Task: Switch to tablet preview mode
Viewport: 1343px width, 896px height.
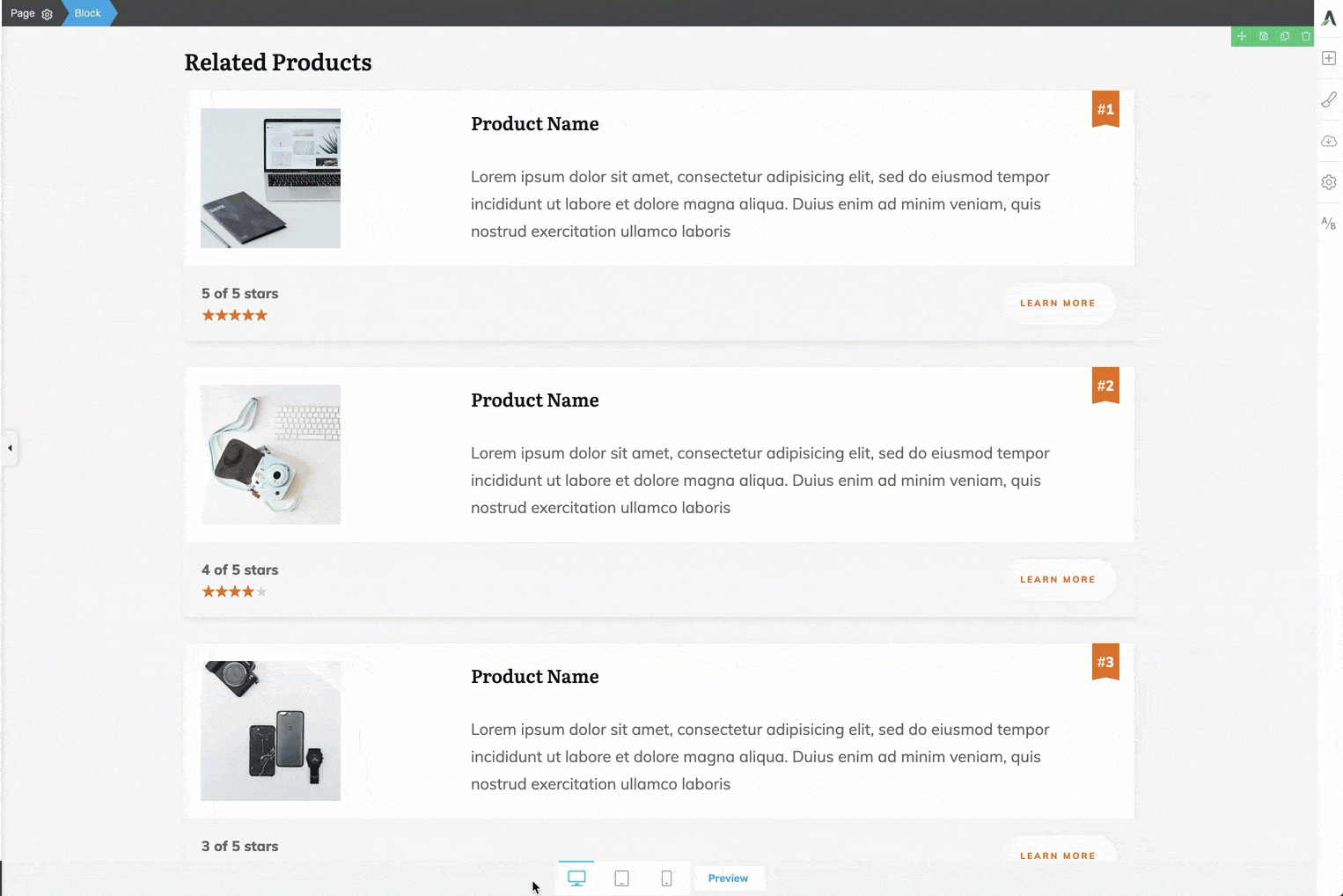Action: coord(621,878)
